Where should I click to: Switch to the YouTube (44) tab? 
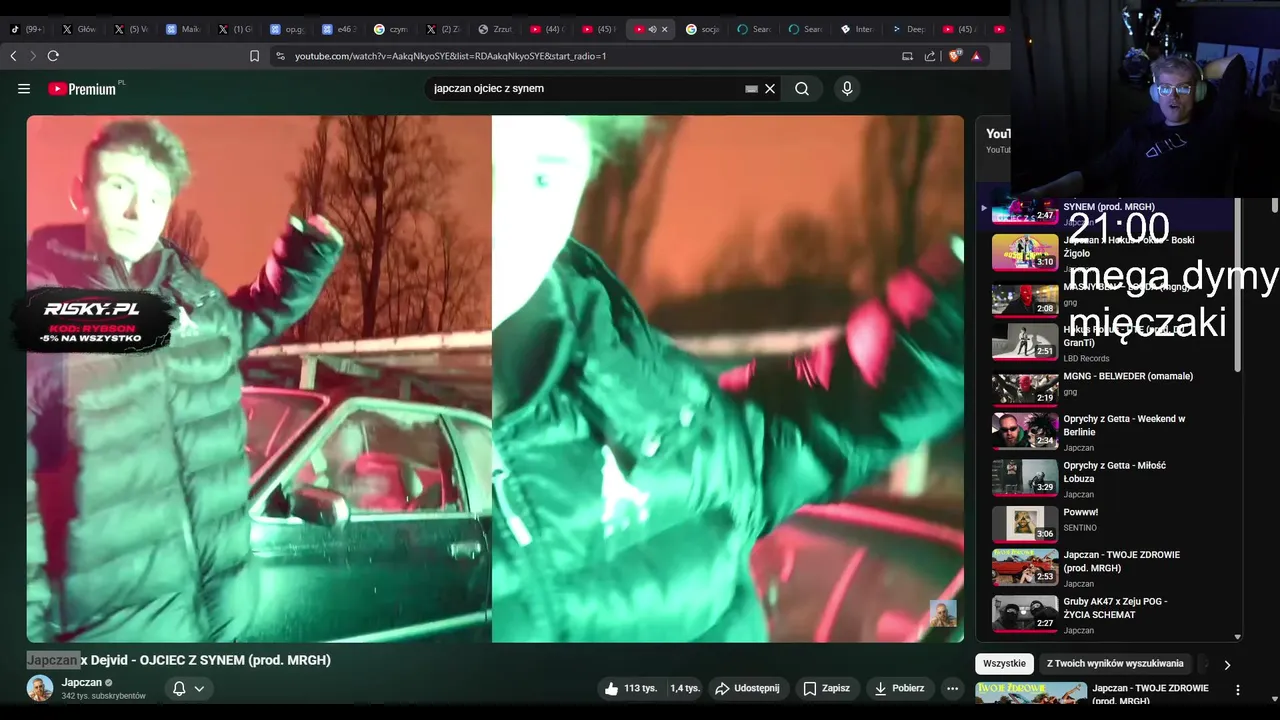pos(547,29)
